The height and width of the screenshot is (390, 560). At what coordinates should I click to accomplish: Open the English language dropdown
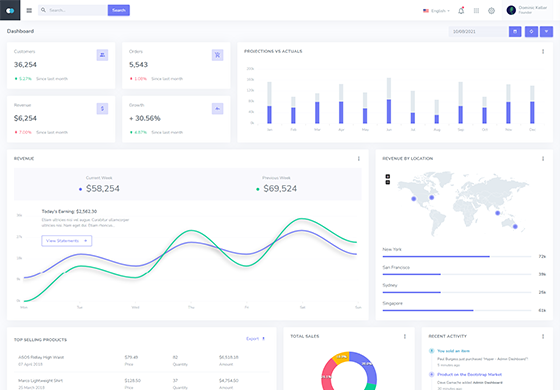436,11
